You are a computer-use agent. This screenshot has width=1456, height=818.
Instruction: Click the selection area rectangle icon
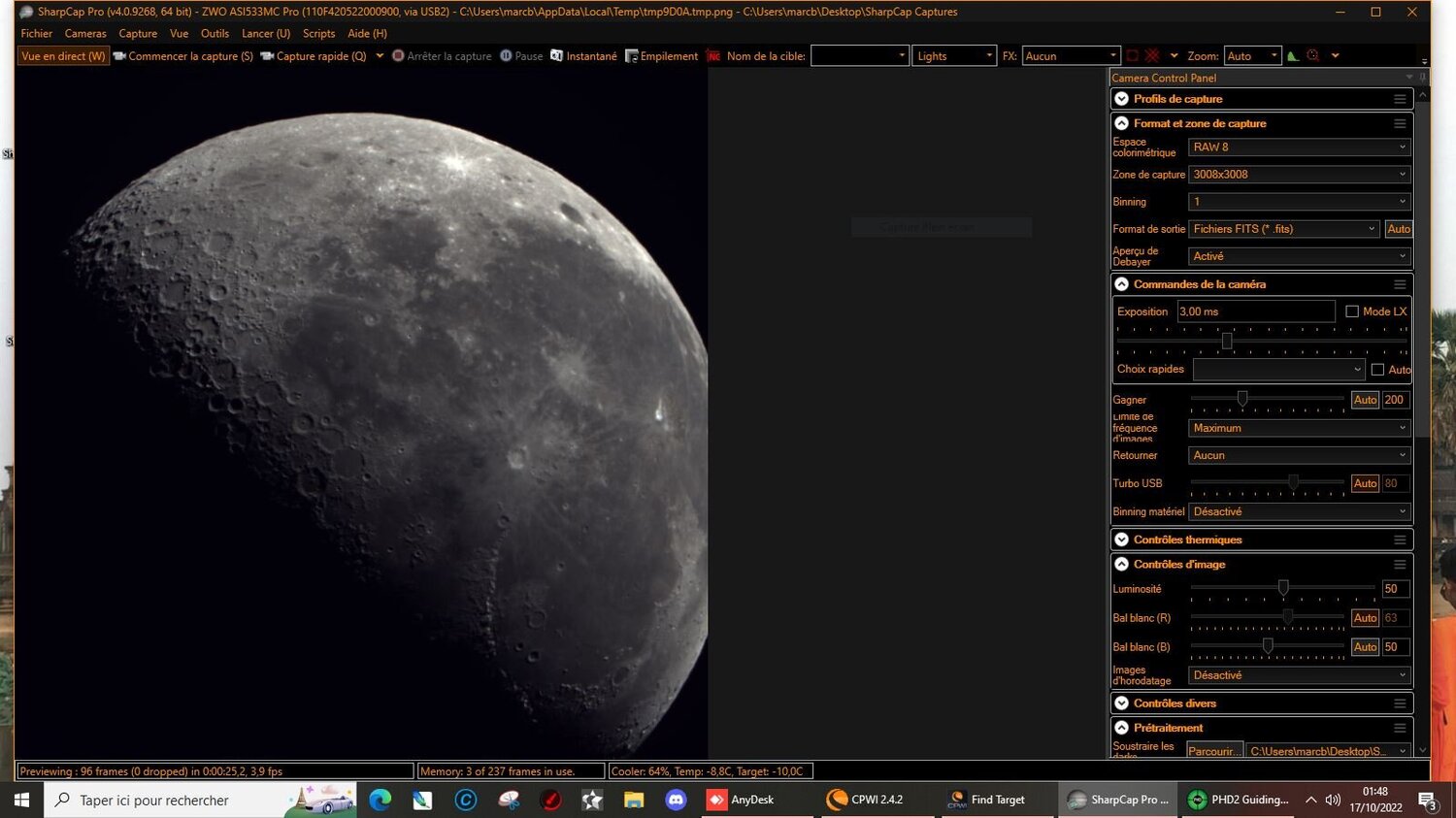(x=1131, y=55)
